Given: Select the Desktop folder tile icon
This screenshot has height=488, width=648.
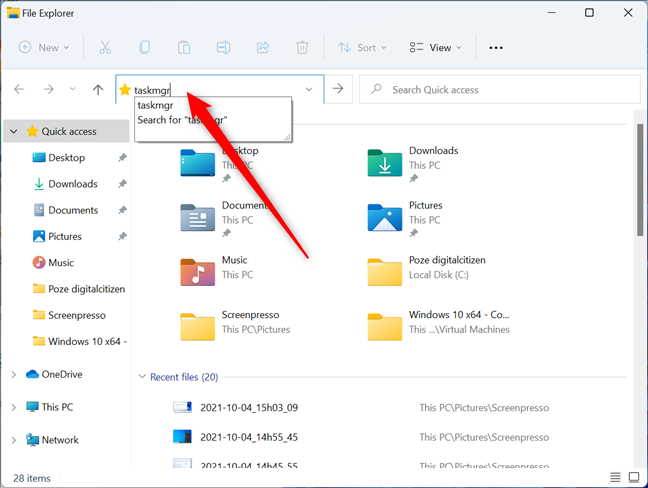Looking at the screenshot, I should click(x=198, y=163).
